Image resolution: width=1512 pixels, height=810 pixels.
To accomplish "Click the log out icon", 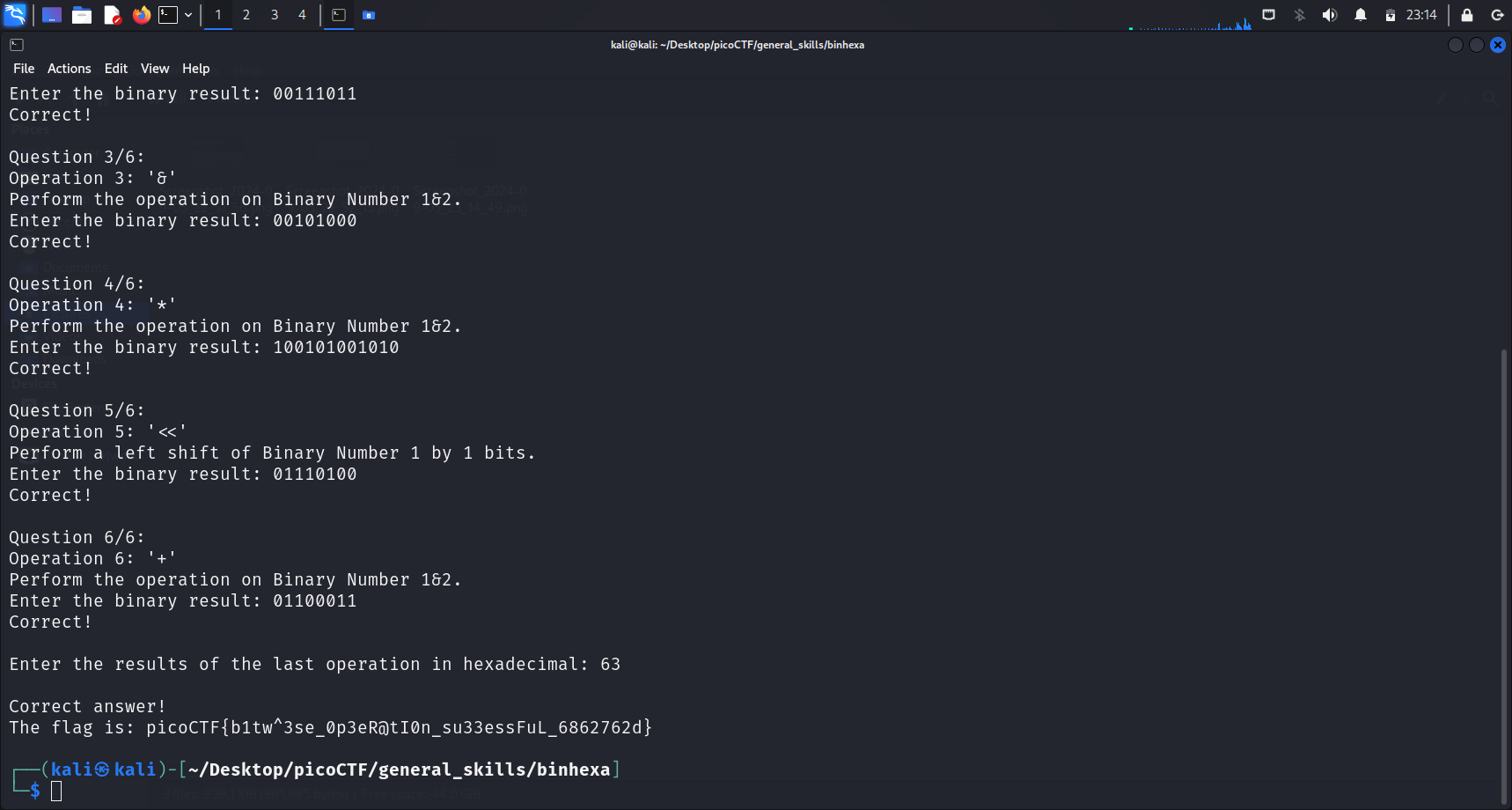I will coord(1497,15).
